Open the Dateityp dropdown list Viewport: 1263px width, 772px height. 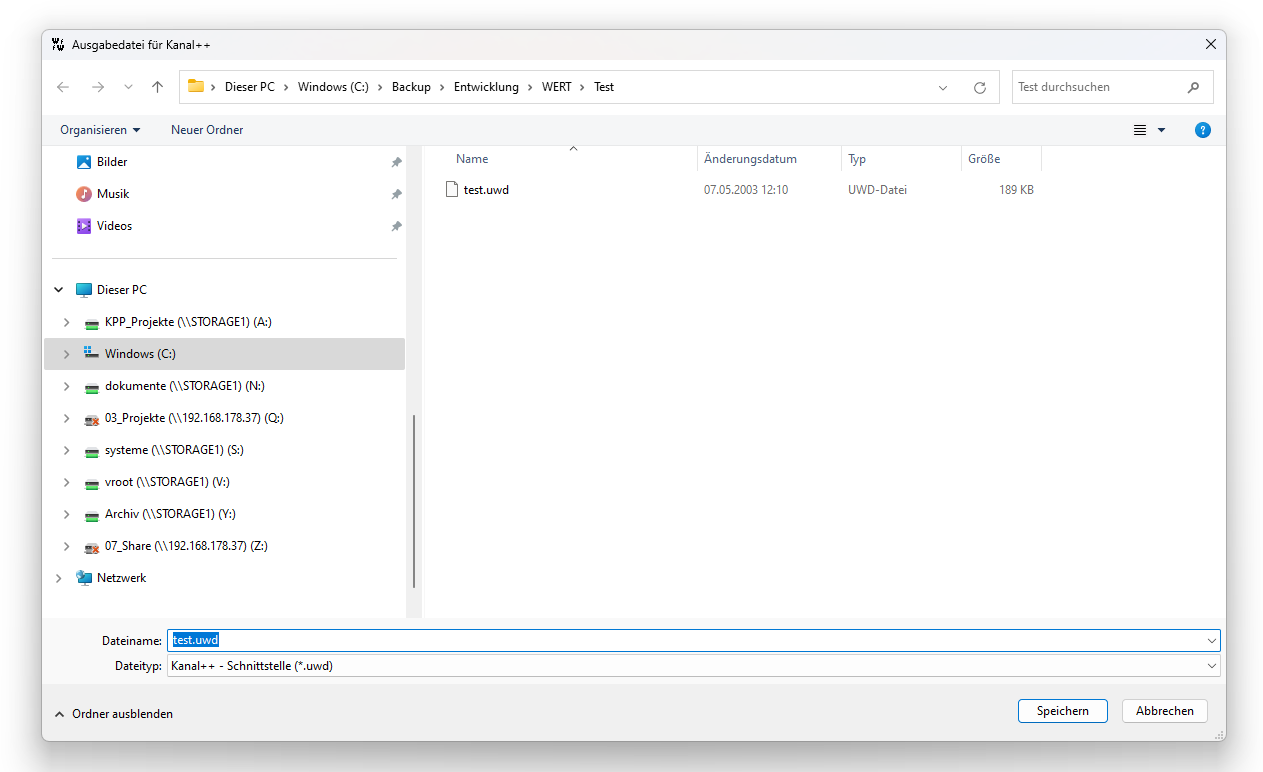[1212, 666]
